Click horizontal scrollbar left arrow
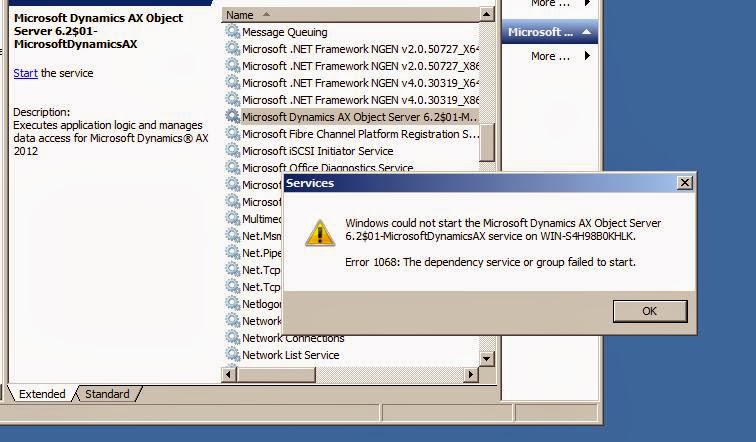 (x=229, y=375)
